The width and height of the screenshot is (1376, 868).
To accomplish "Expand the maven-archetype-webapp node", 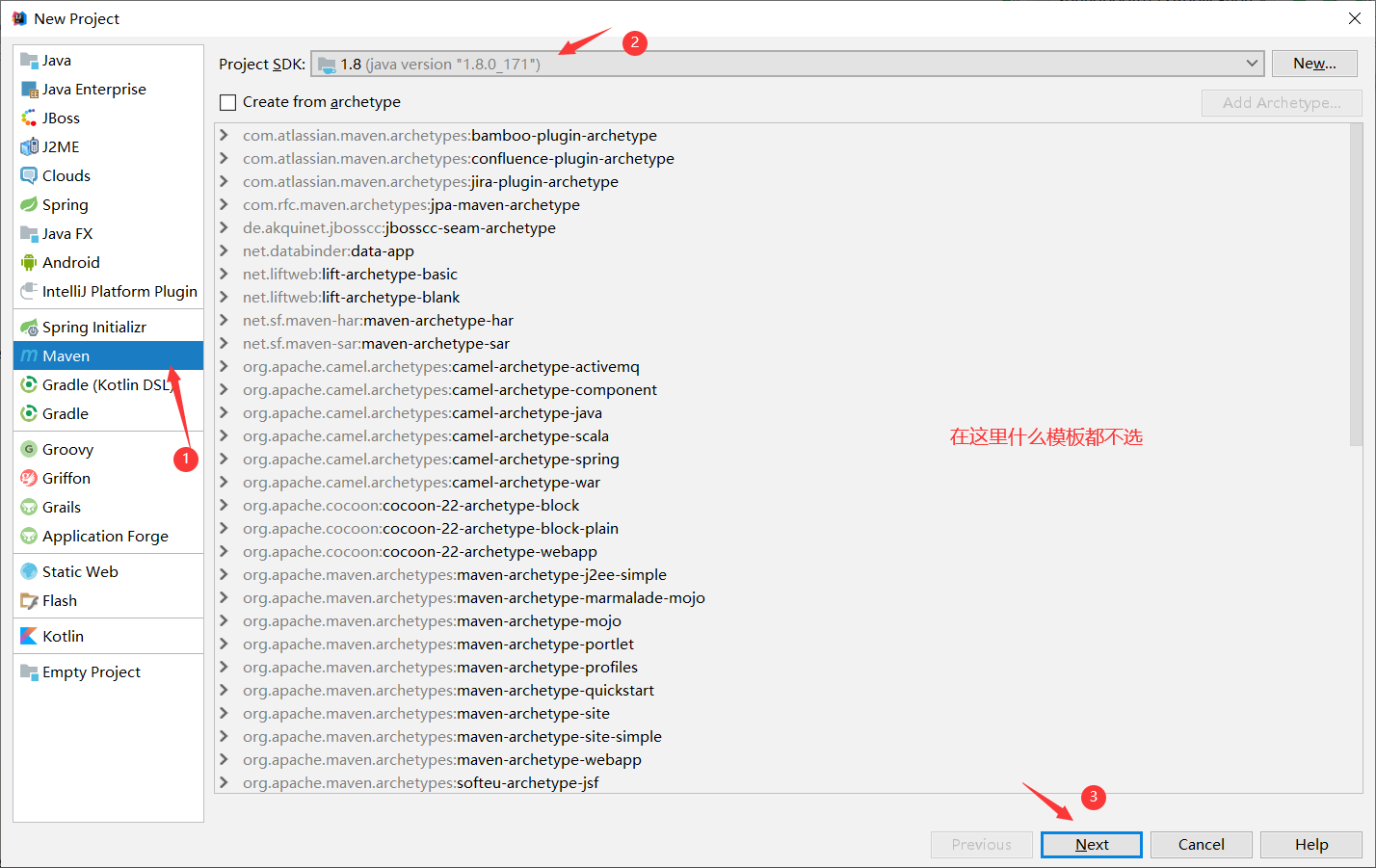I will [224, 760].
